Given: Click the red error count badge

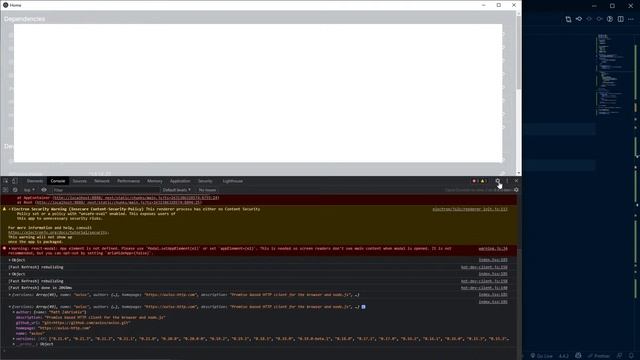Looking at the screenshot, I should [x=474, y=181].
